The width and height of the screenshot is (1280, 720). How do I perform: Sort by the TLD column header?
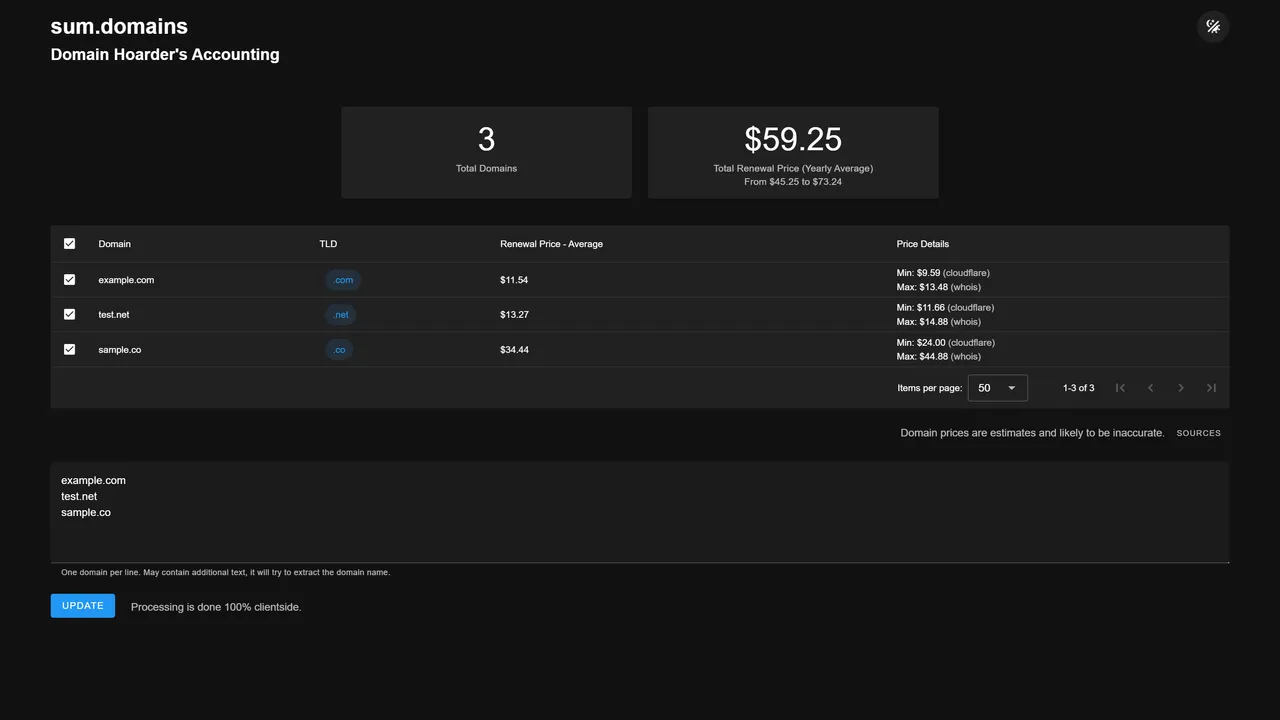point(328,244)
